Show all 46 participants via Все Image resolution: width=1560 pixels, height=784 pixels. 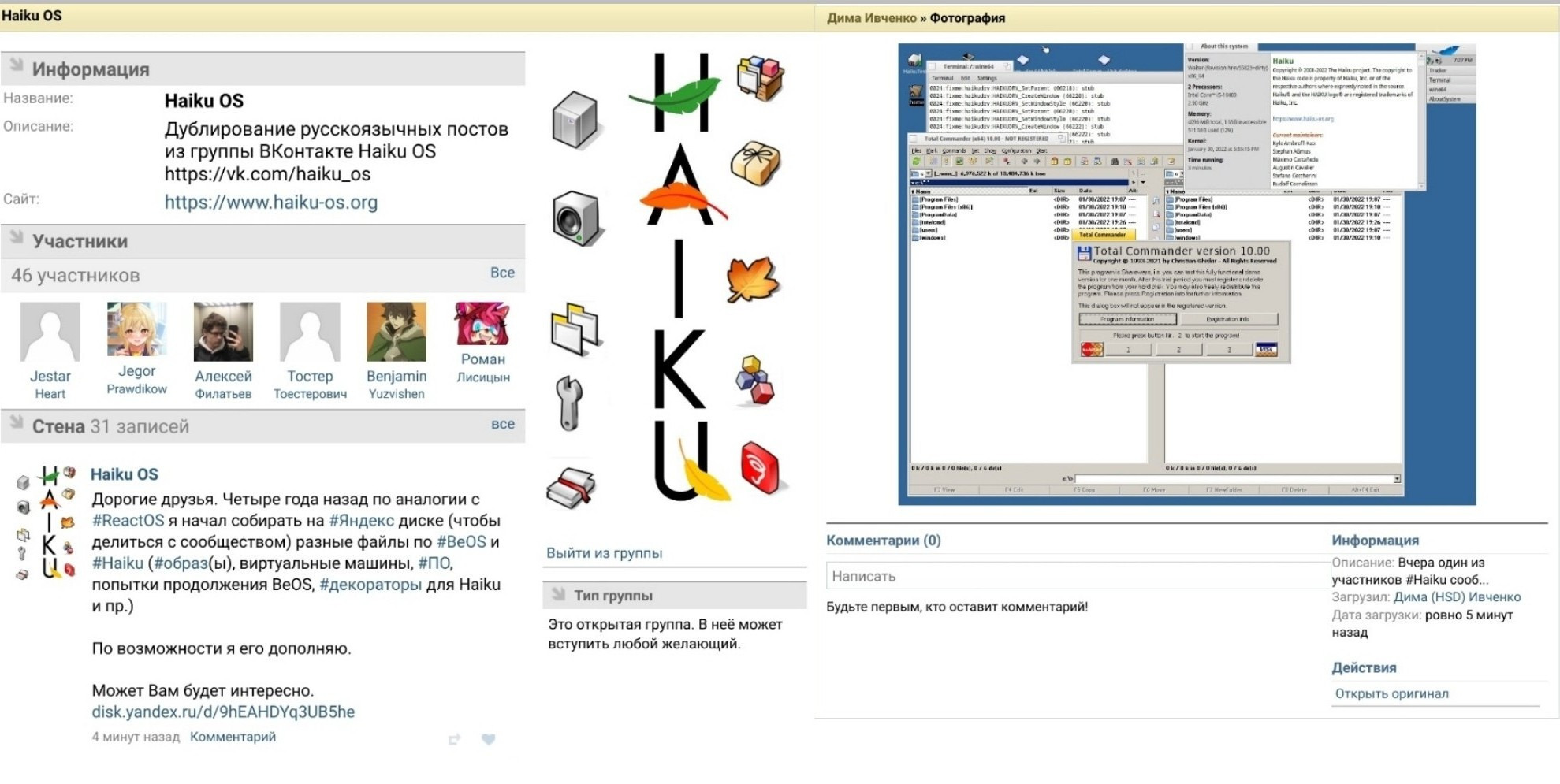tap(502, 273)
